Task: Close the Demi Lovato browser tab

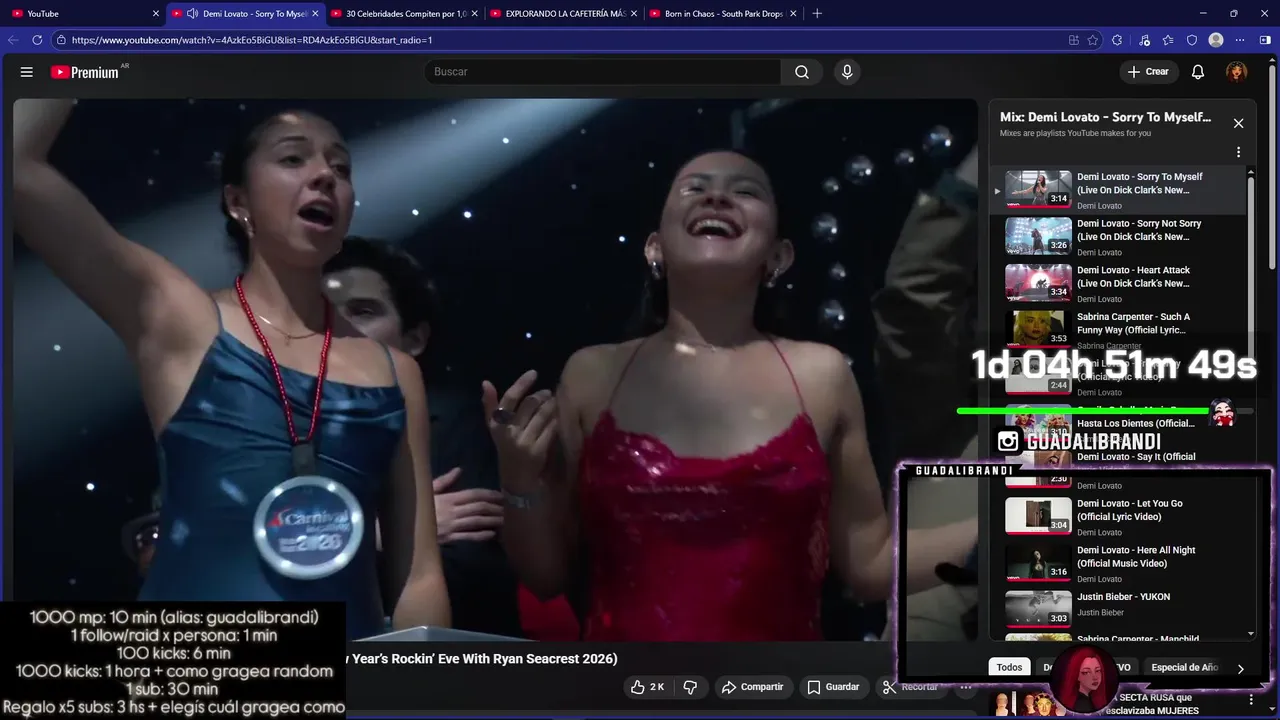Action: 315,13
